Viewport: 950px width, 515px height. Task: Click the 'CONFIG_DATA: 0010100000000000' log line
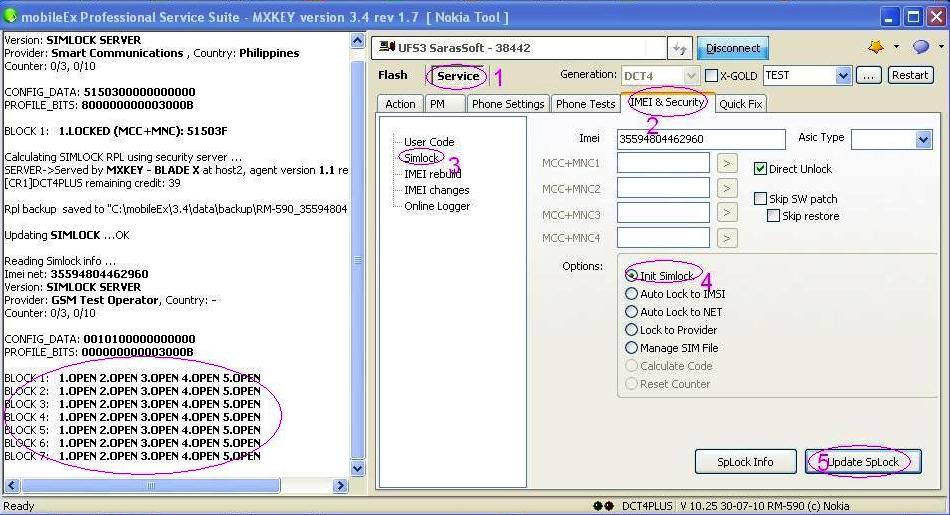tap(100, 339)
